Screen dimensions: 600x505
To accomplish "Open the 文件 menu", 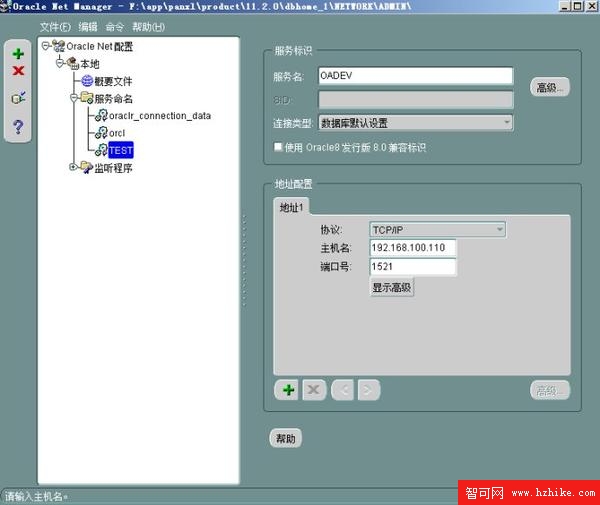I will coord(55,27).
